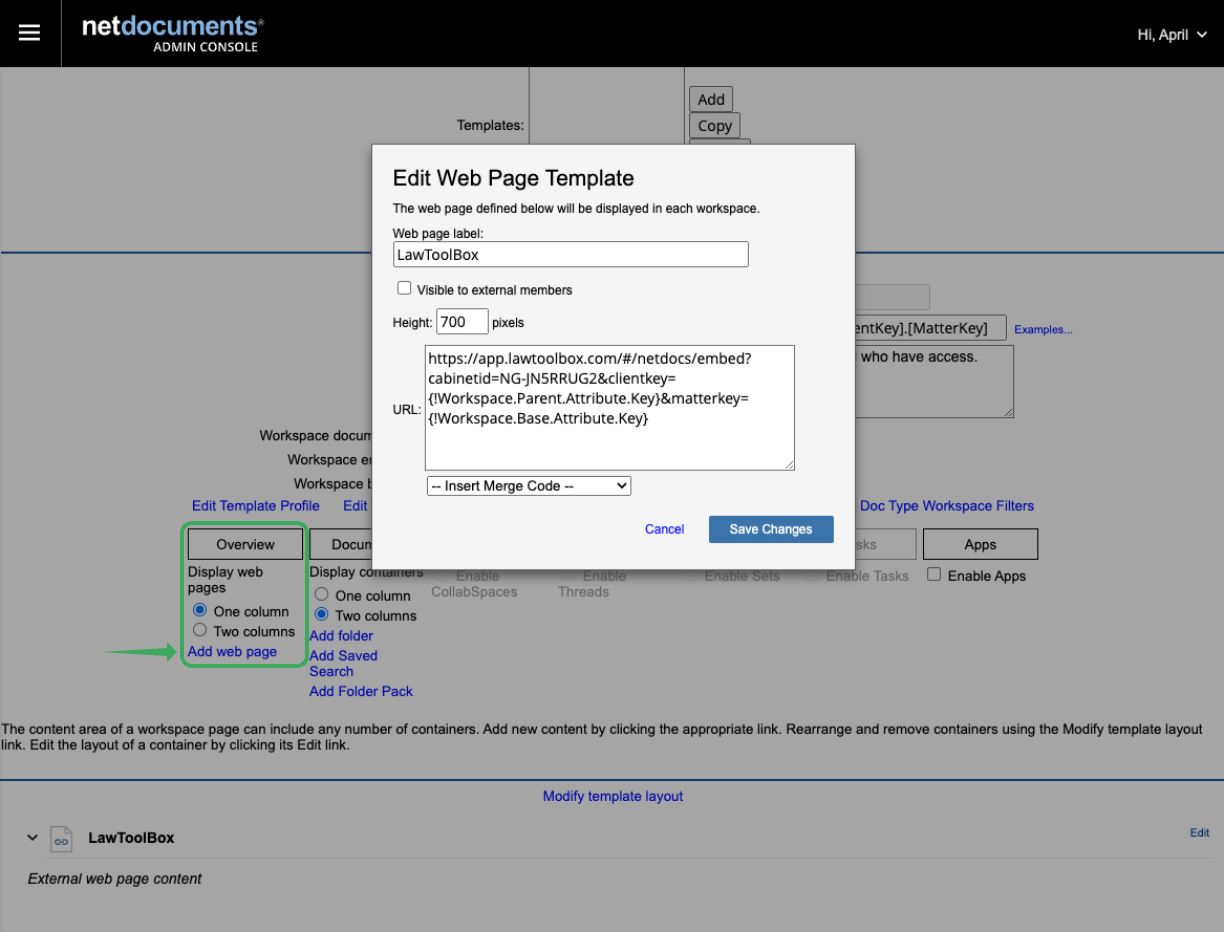
Task: Open the hamburger navigation menu
Action: coord(30,33)
